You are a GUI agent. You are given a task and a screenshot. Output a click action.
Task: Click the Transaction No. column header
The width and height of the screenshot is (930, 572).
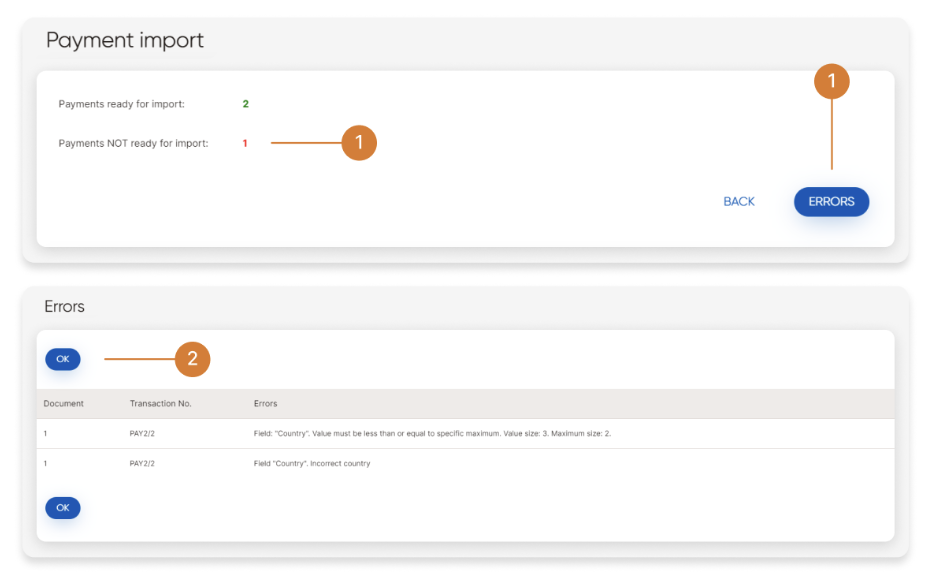[x=160, y=404]
